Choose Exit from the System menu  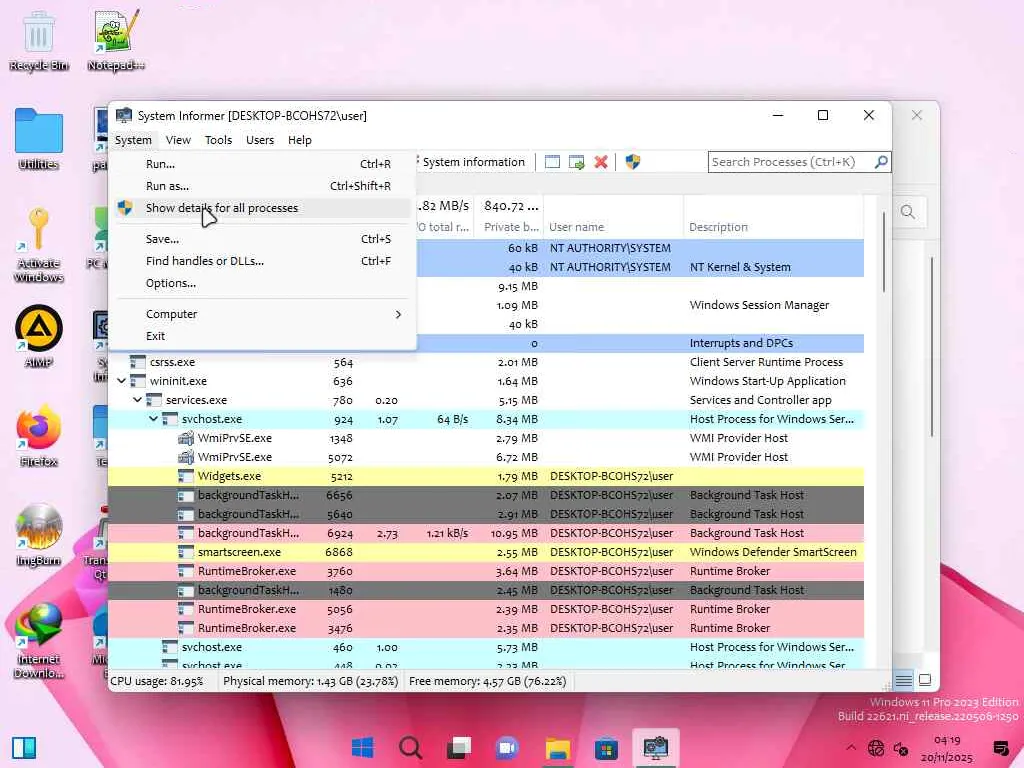[263, 336]
